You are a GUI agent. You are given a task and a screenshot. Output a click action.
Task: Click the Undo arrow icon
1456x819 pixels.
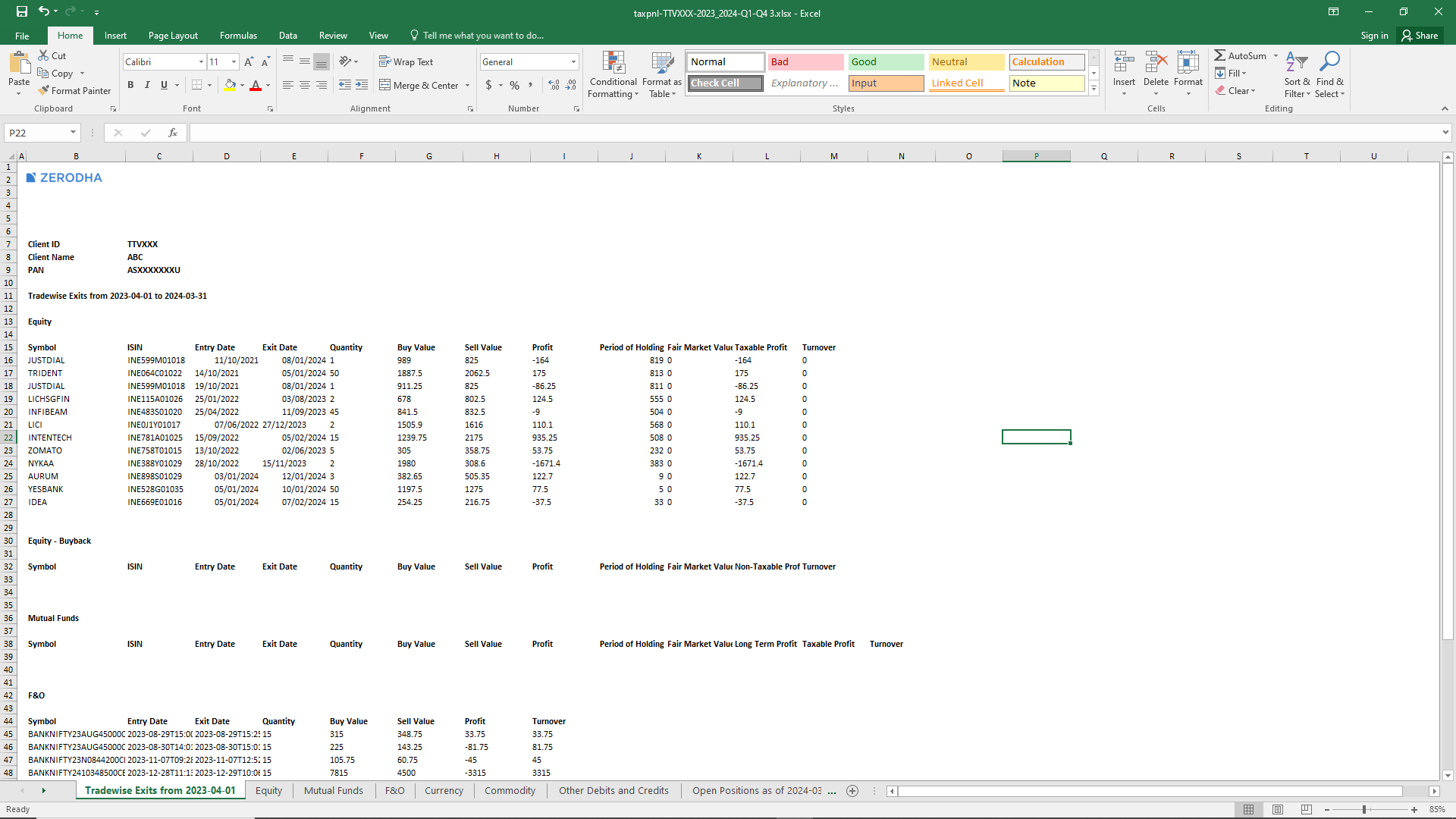tap(44, 11)
